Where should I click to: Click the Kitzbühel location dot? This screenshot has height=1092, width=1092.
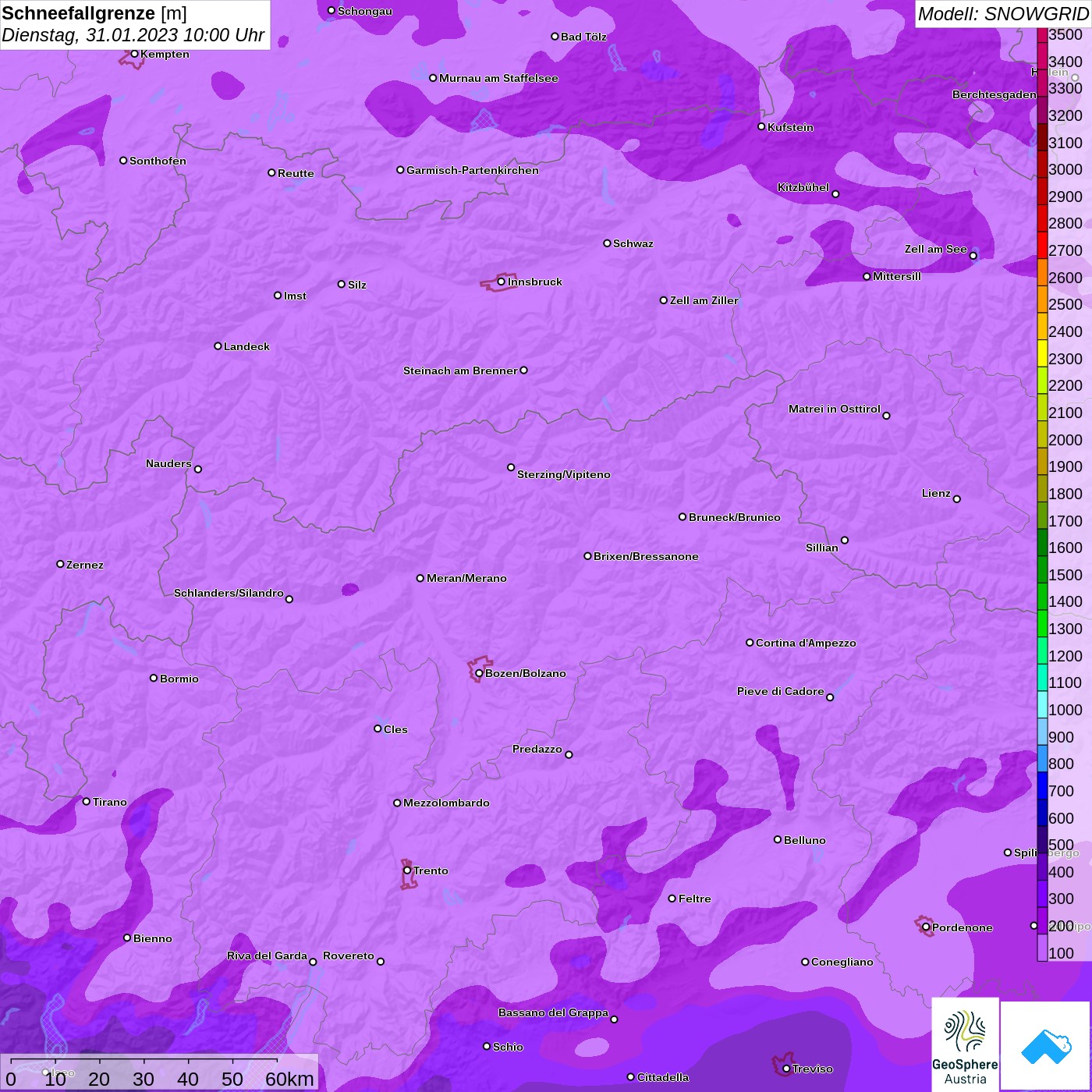835,194
